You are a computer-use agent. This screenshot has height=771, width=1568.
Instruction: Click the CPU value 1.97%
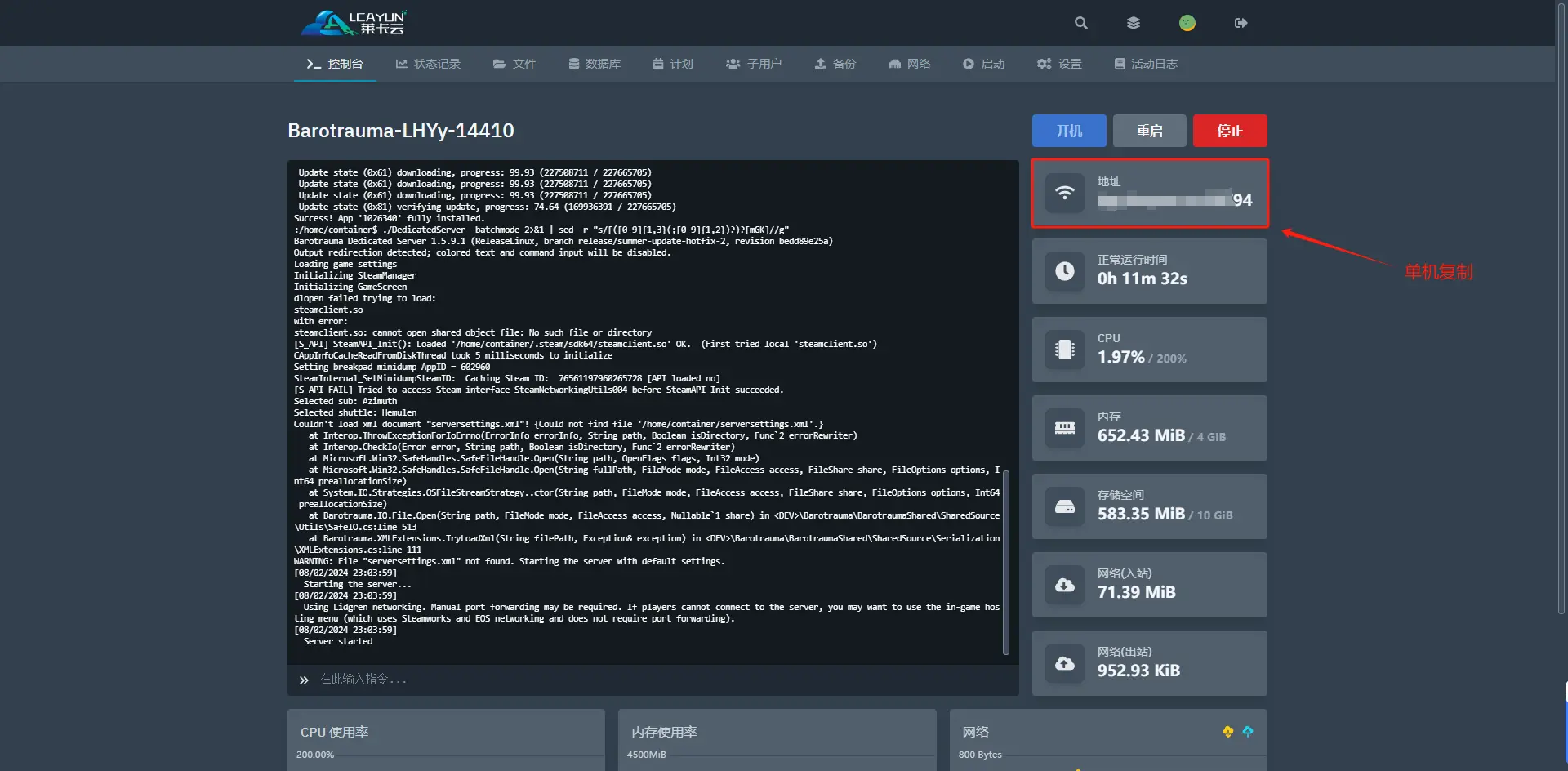coord(1120,357)
